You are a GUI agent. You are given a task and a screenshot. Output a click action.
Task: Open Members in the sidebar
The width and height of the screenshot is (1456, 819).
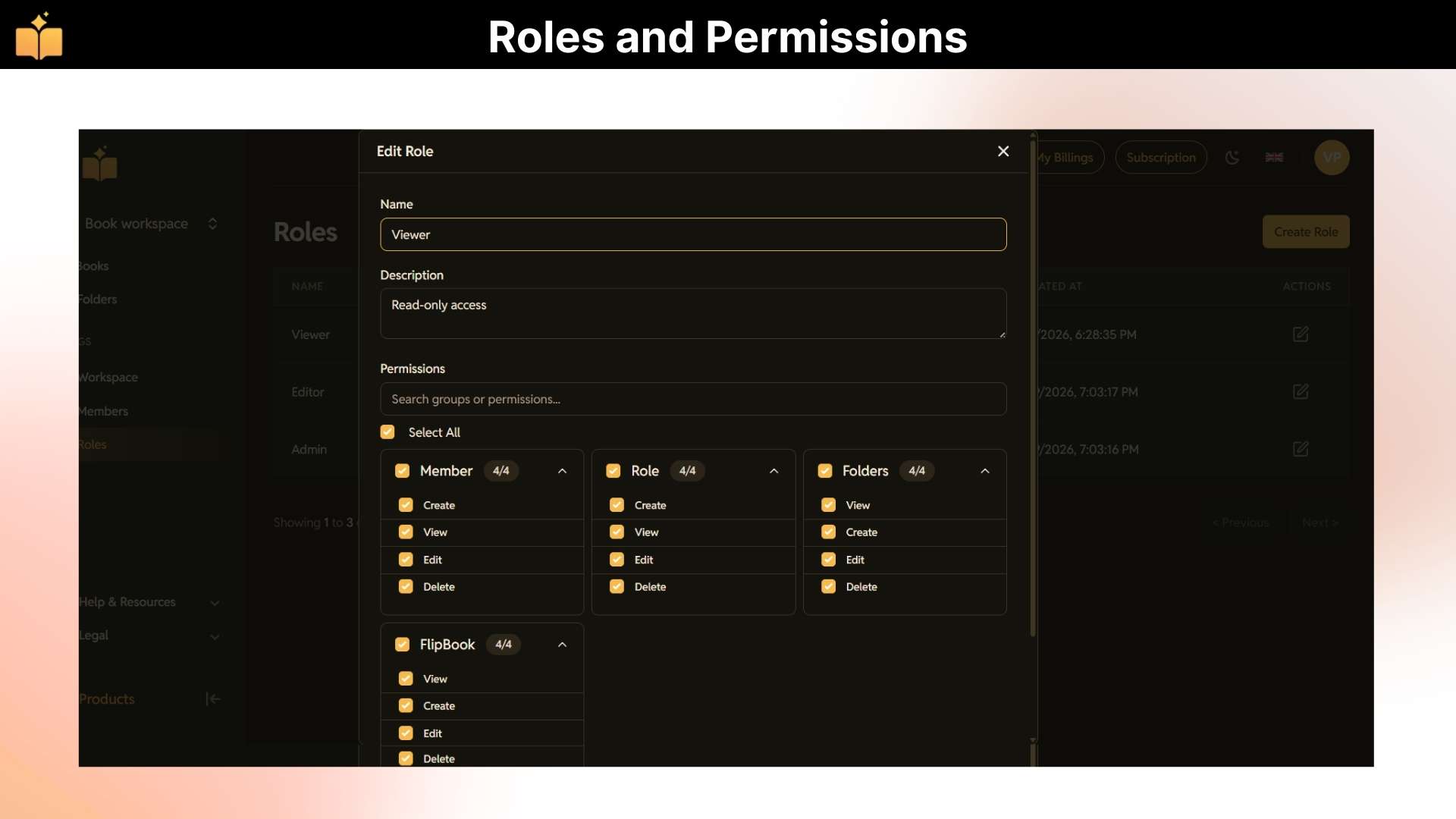pos(103,411)
